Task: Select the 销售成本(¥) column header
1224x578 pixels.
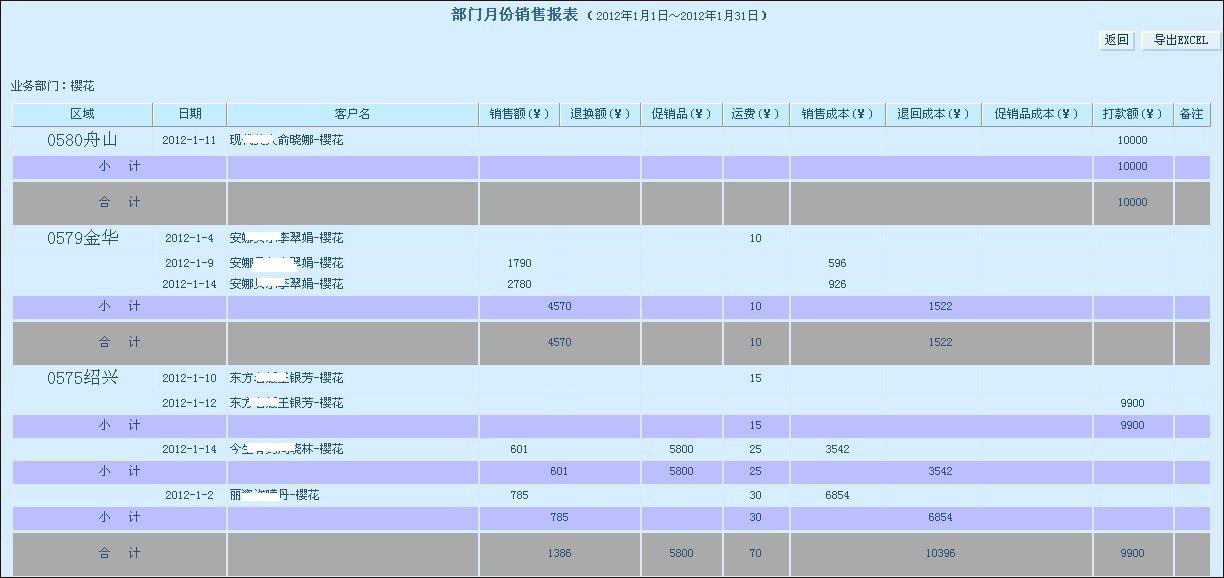Action: click(837, 114)
